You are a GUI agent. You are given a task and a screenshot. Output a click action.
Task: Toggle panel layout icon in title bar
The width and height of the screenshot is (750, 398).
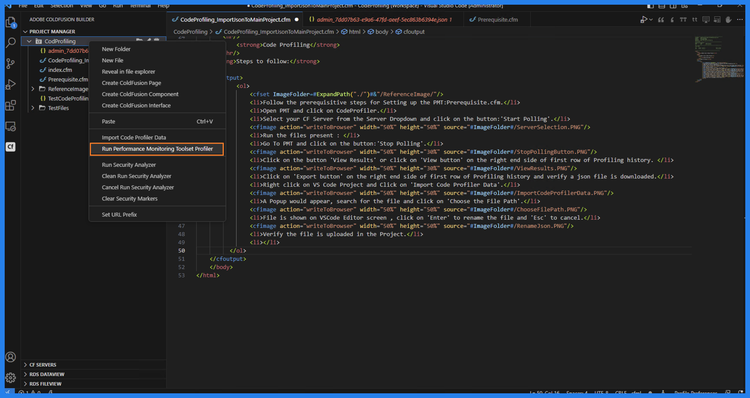point(662,6)
